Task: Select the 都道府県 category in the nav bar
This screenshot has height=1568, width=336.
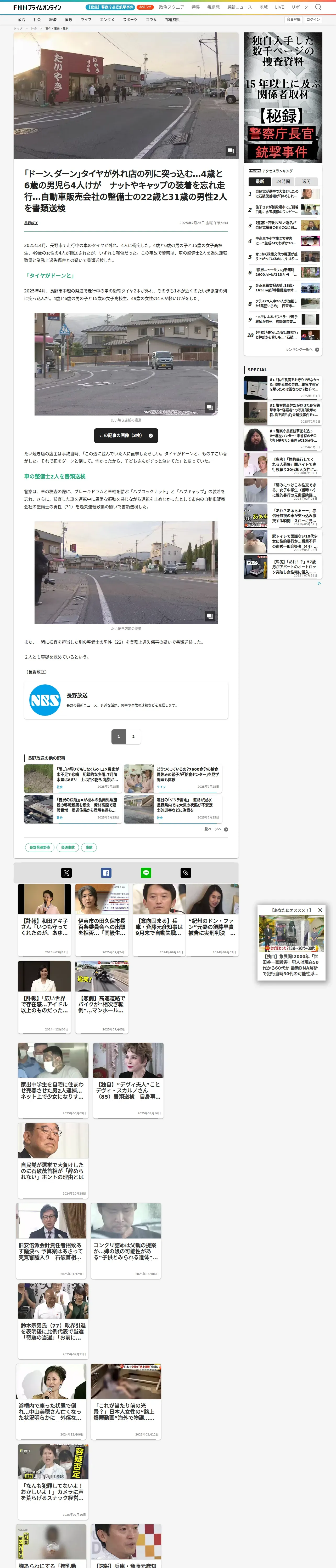Action: (x=172, y=20)
